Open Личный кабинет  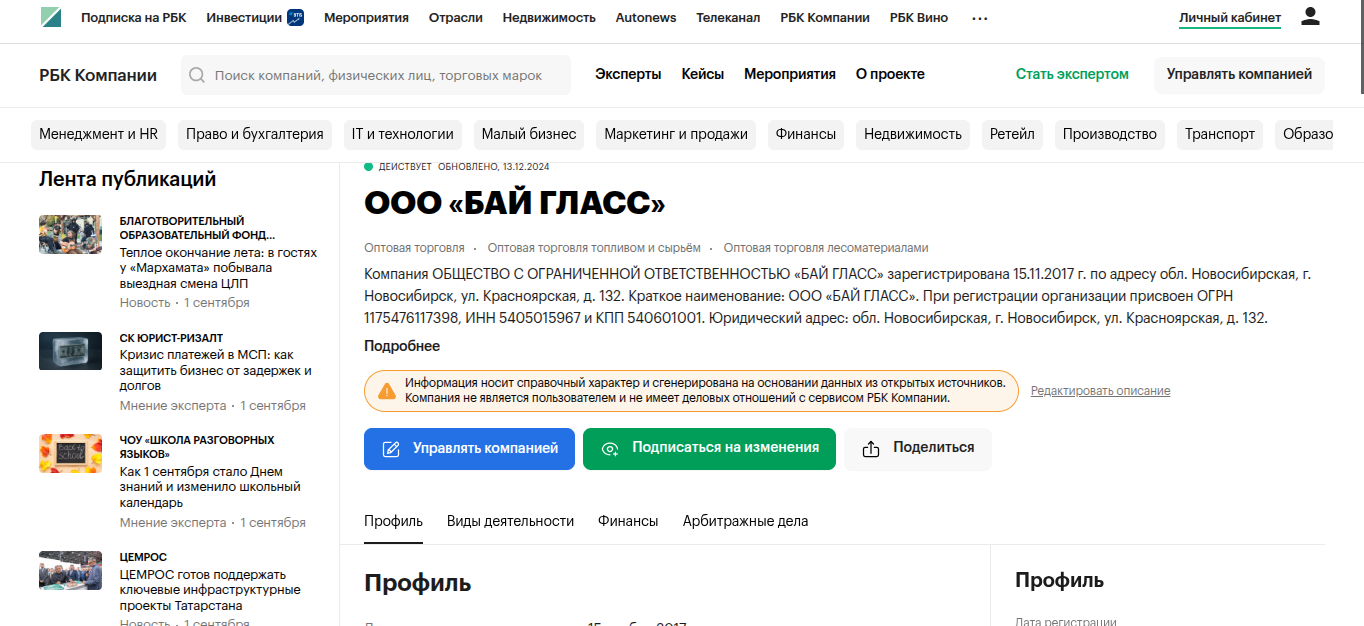click(x=1230, y=18)
